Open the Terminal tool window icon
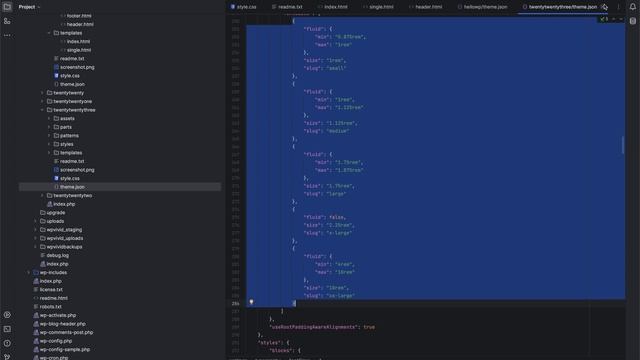 pos(7,329)
